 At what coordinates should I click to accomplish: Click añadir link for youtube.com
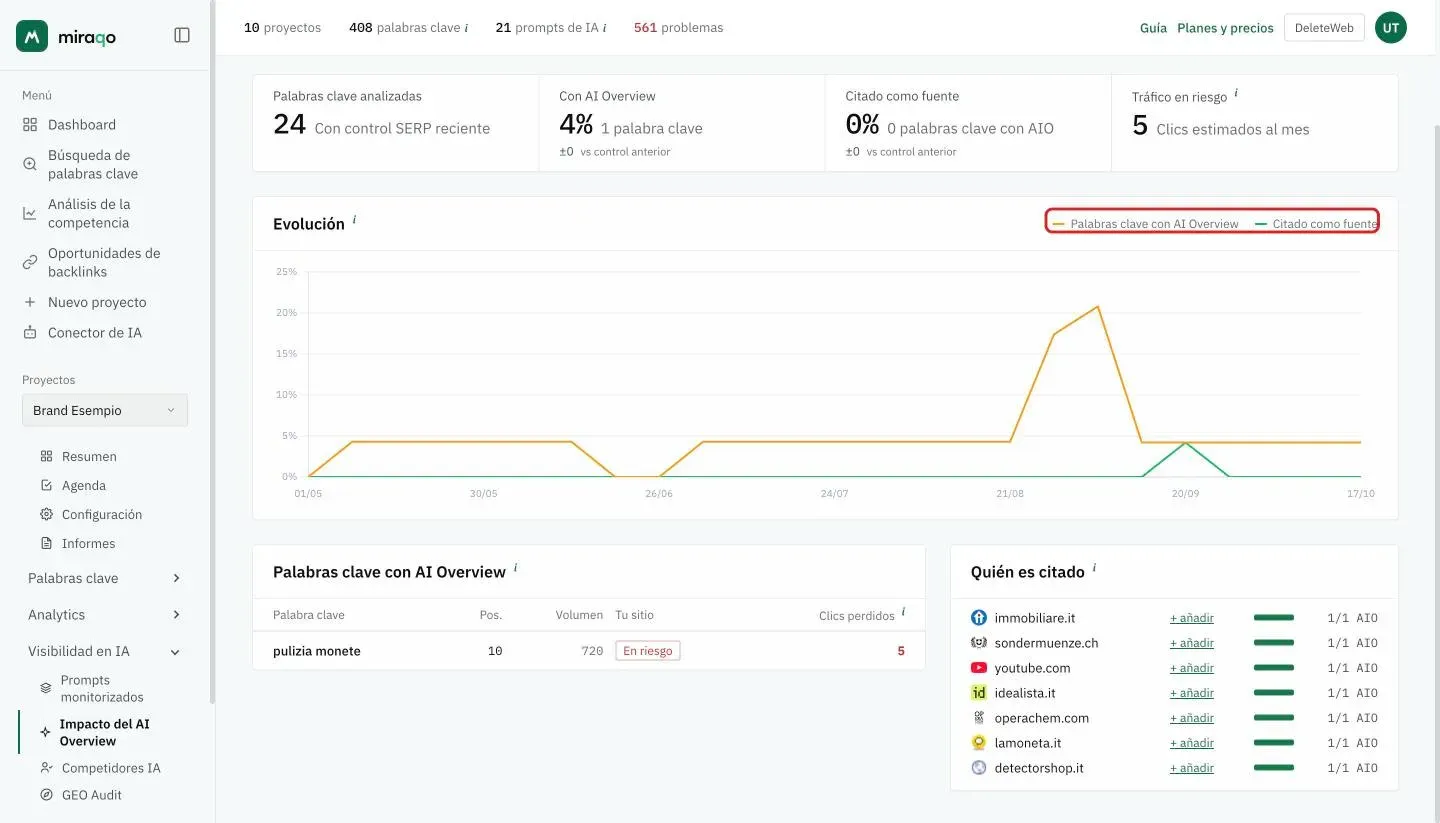pyautogui.click(x=1192, y=668)
